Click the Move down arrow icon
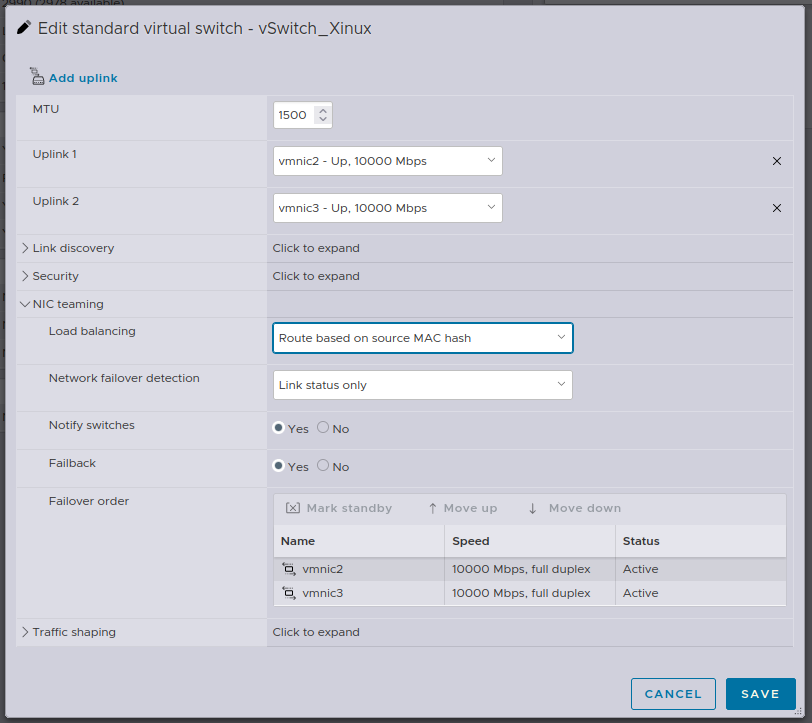The height and width of the screenshot is (723, 812). pyautogui.click(x=533, y=508)
